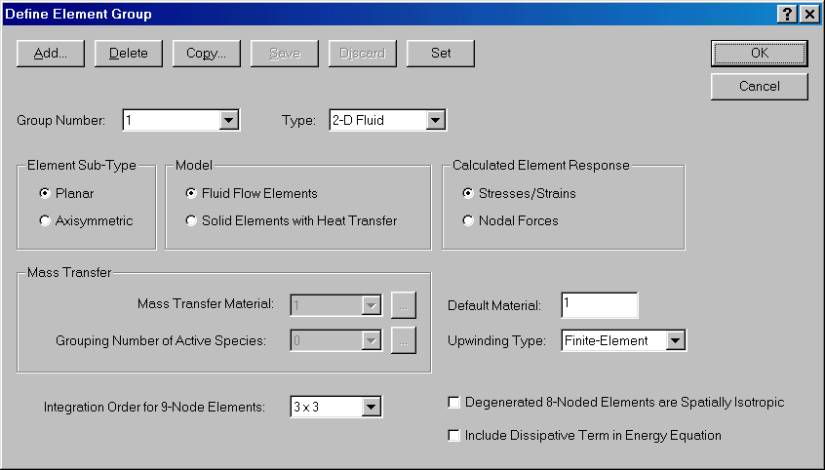Check Include Dissipative Term in Energy Equation

coord(455,435)
